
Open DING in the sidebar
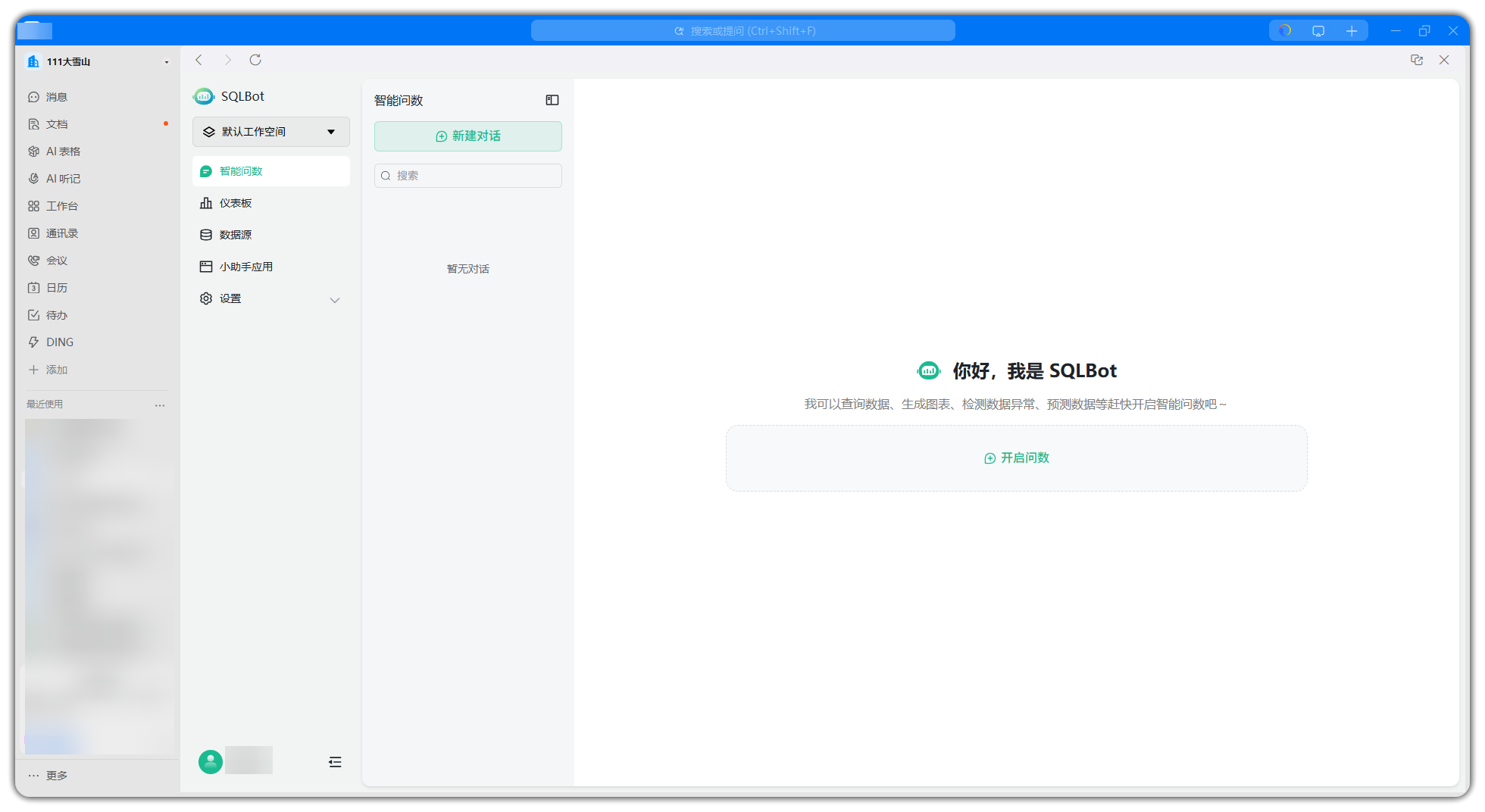point(59,342)
